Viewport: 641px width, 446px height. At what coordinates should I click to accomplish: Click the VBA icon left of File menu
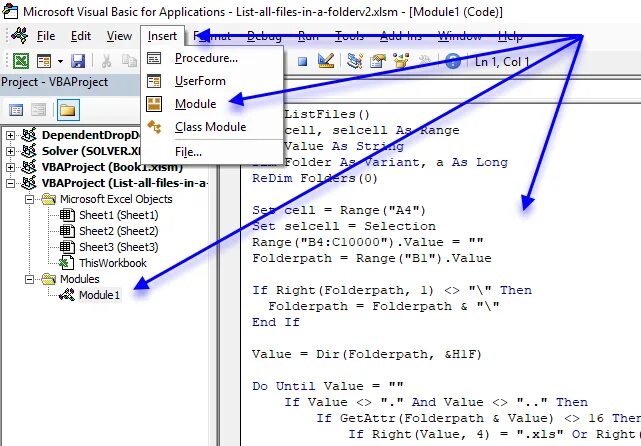point(20,36)
